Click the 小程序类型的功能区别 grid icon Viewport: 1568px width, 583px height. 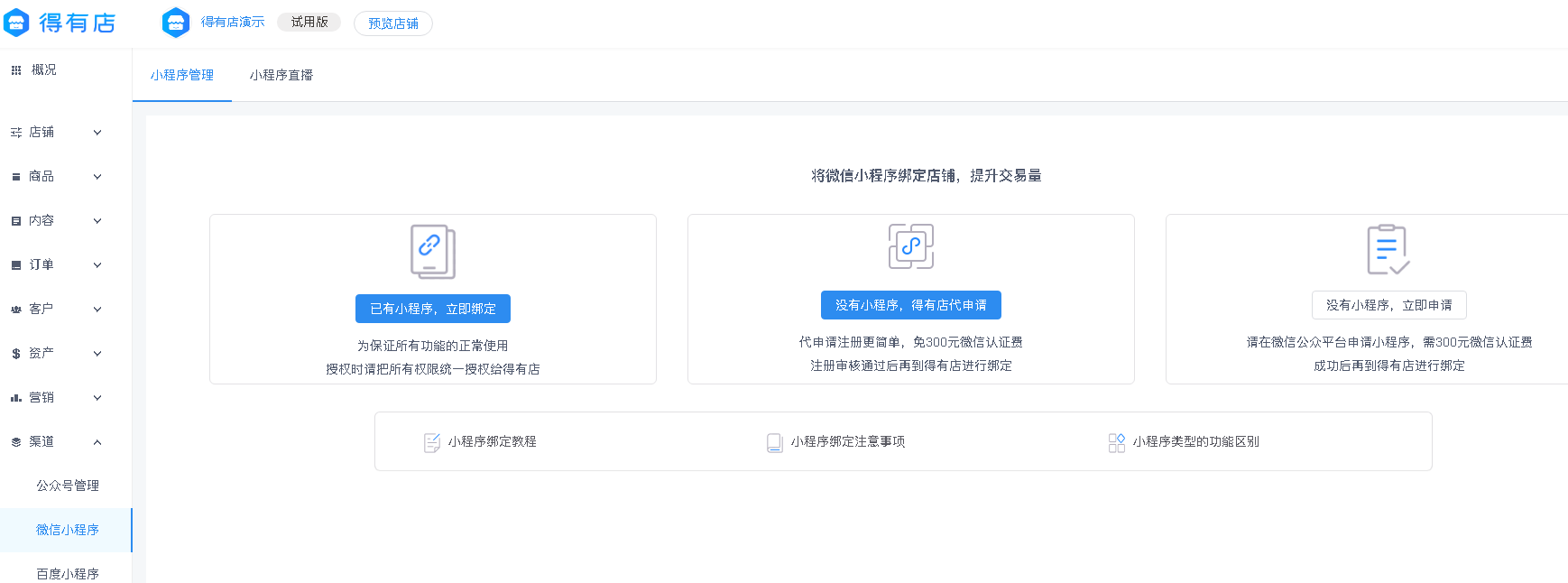1117,442
